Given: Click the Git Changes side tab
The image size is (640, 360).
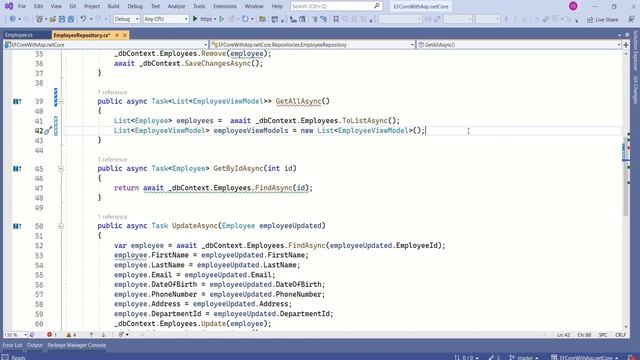Looking at the screenshot, I should coord(636,90).
